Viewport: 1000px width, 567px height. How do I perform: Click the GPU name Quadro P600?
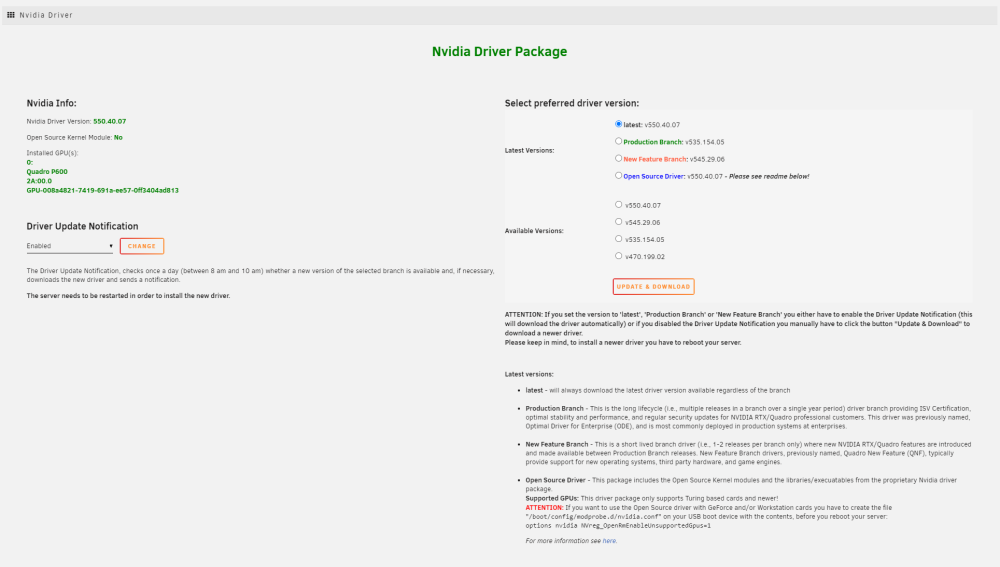[47, 172]
